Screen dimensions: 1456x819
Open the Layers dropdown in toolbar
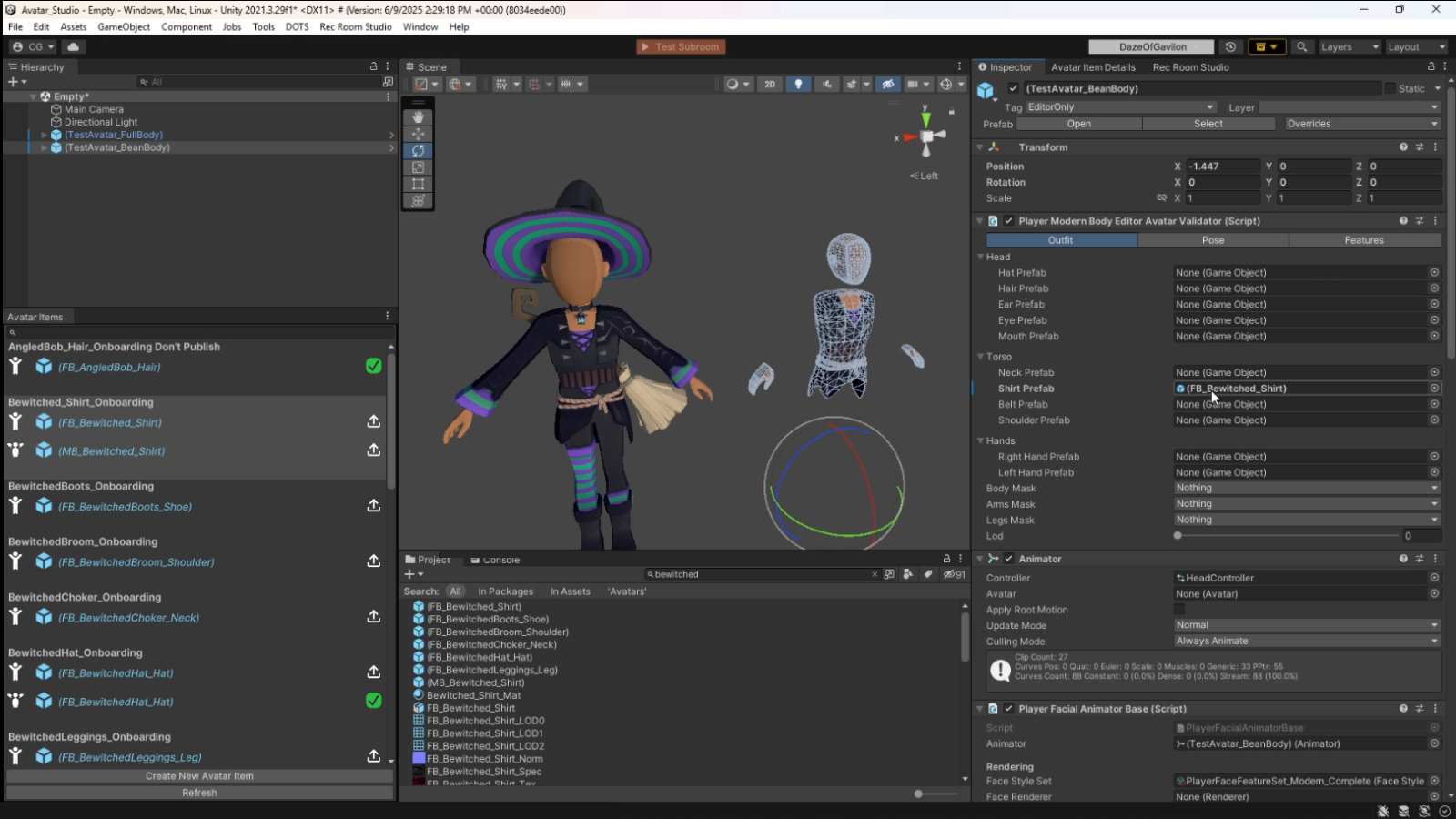tap(1350, 46)
